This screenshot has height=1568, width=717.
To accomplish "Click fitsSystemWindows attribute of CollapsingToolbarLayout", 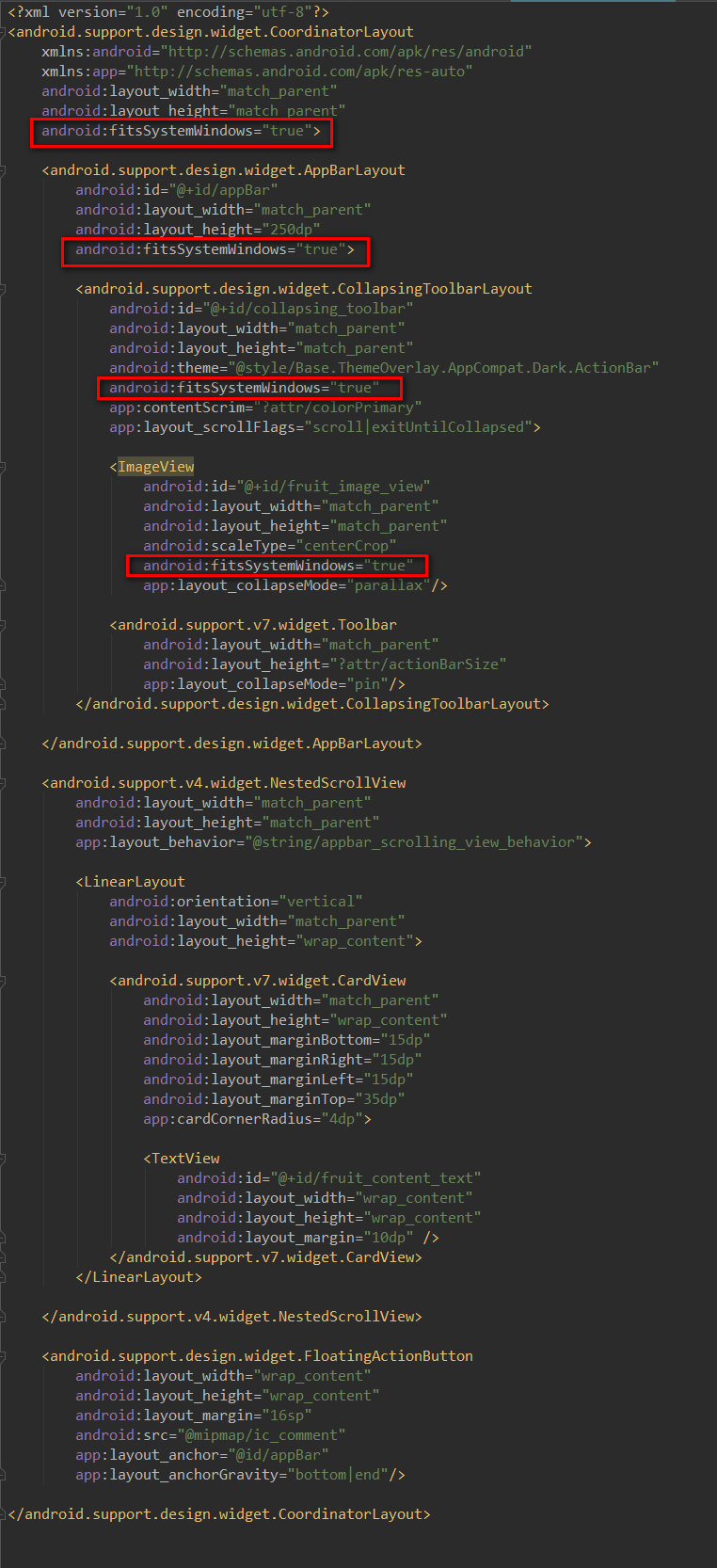I will [x=245, y=388].
